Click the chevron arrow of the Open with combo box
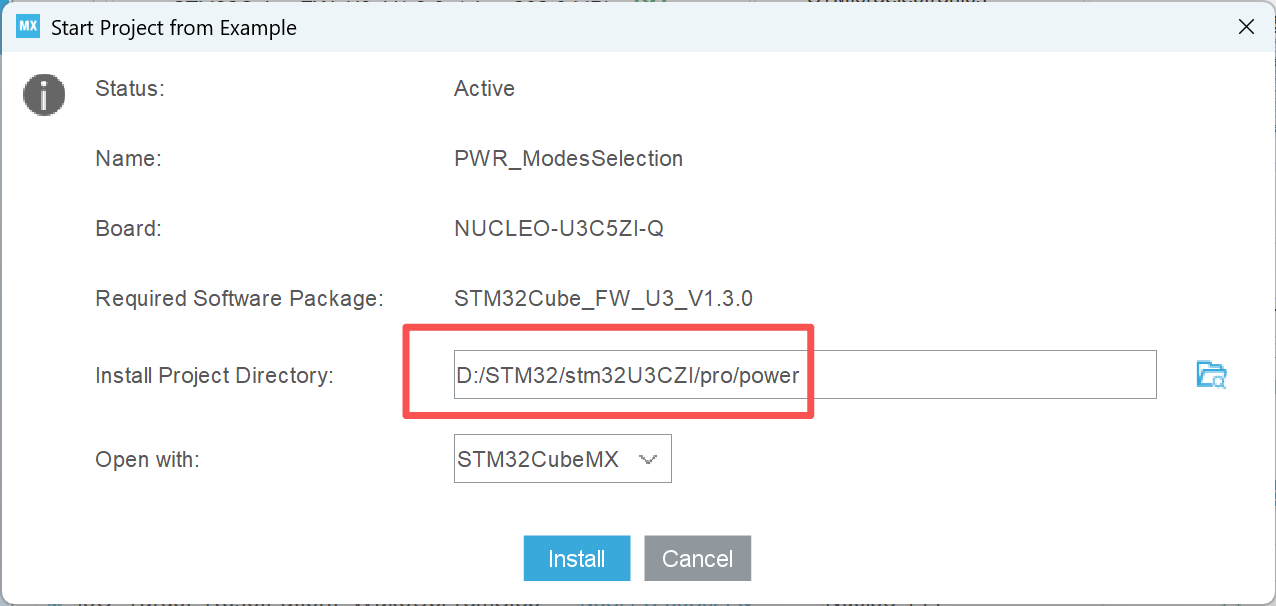1276x606 pixels. point(648,460)
